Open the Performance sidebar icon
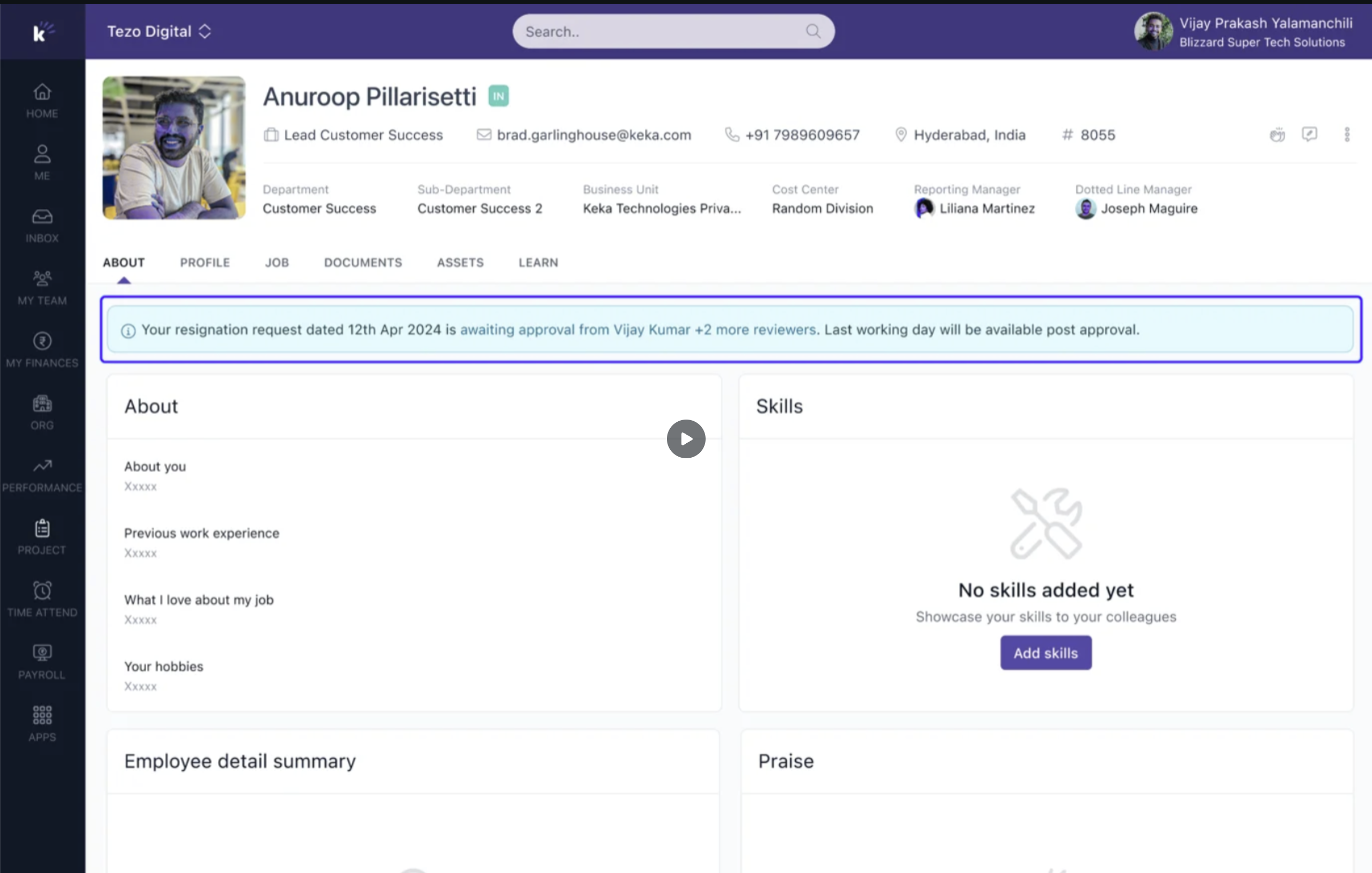Screen dimensions: 1372x873 tap(42, 474)
